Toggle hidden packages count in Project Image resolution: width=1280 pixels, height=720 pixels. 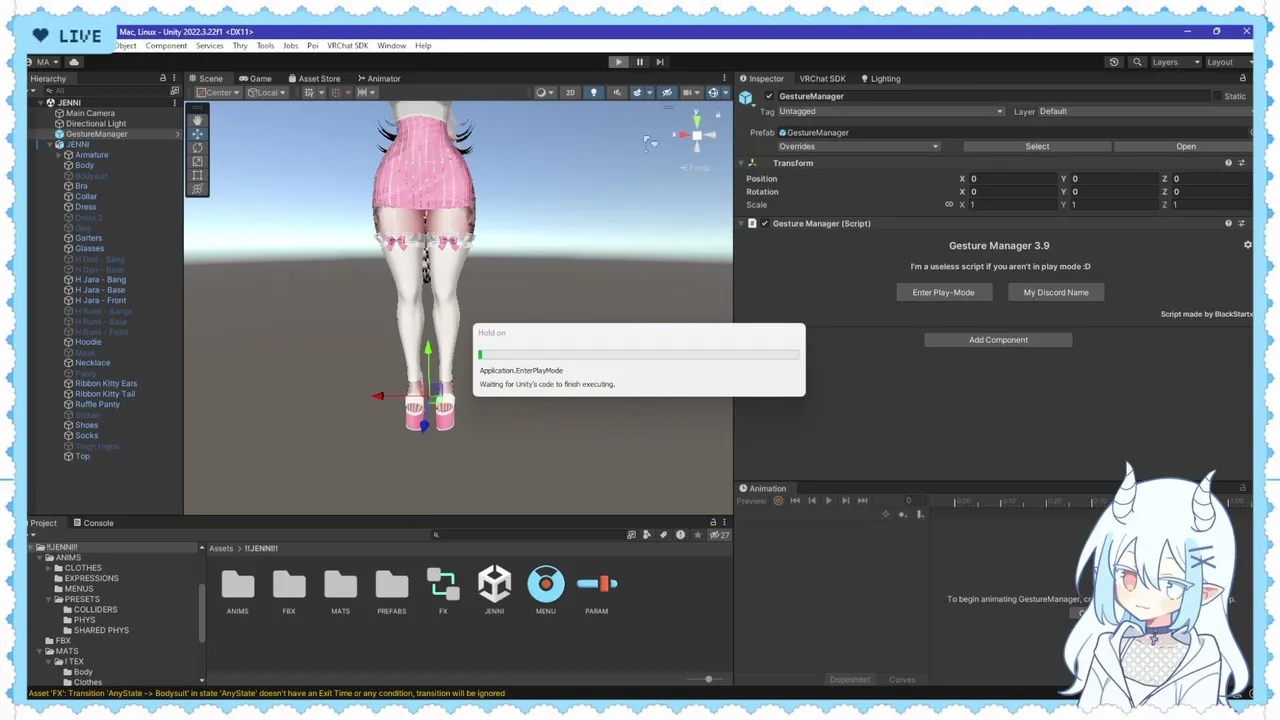(719, 535)
